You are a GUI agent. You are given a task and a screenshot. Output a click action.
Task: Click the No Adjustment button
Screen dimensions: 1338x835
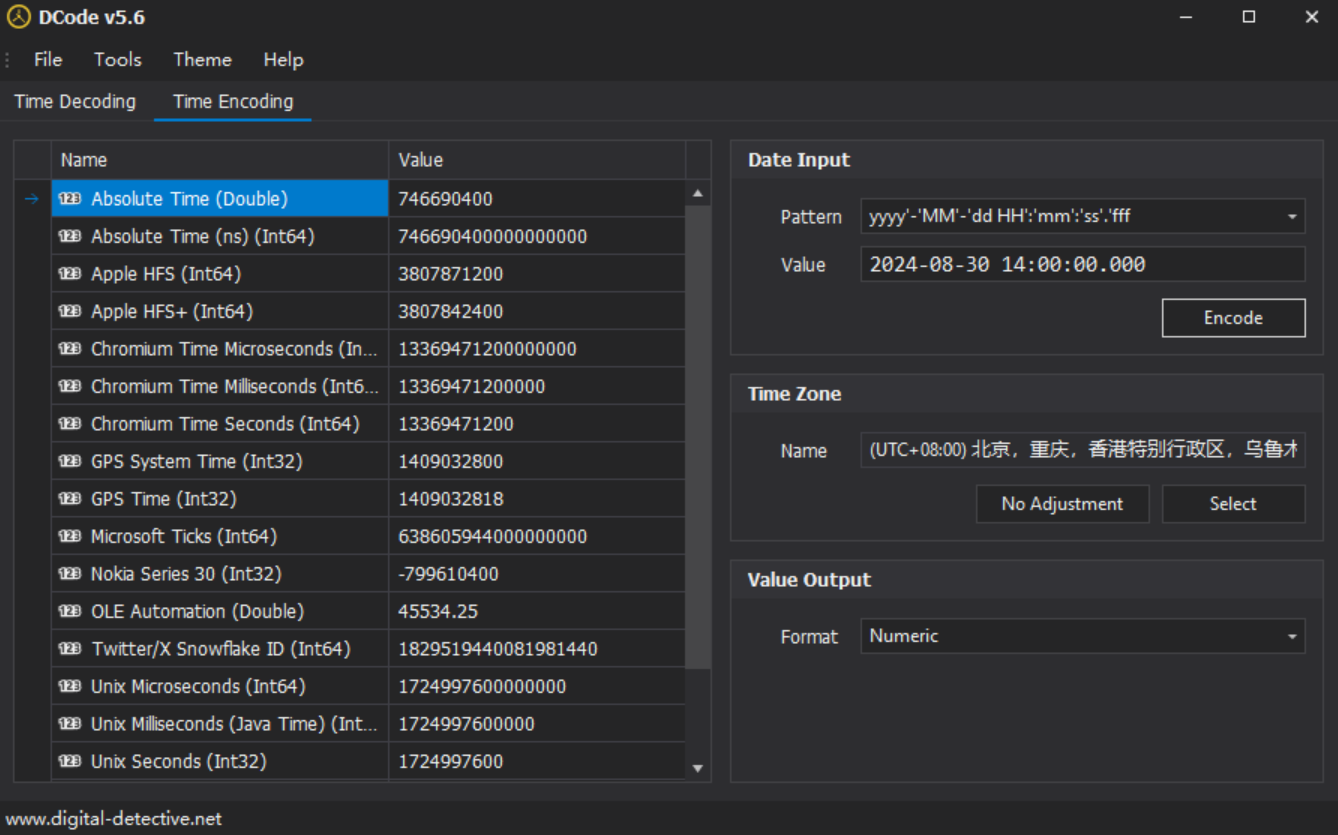pos(1062,504)
